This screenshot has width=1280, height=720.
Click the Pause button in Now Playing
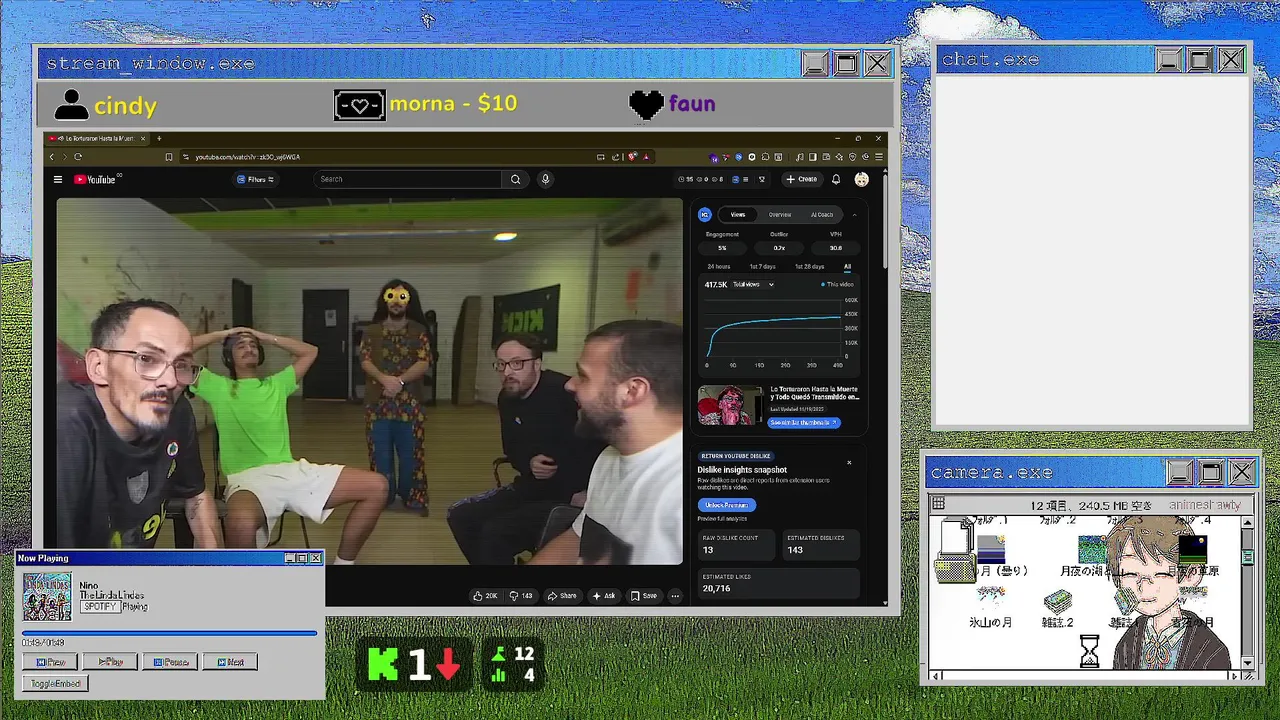pos(170,662)
